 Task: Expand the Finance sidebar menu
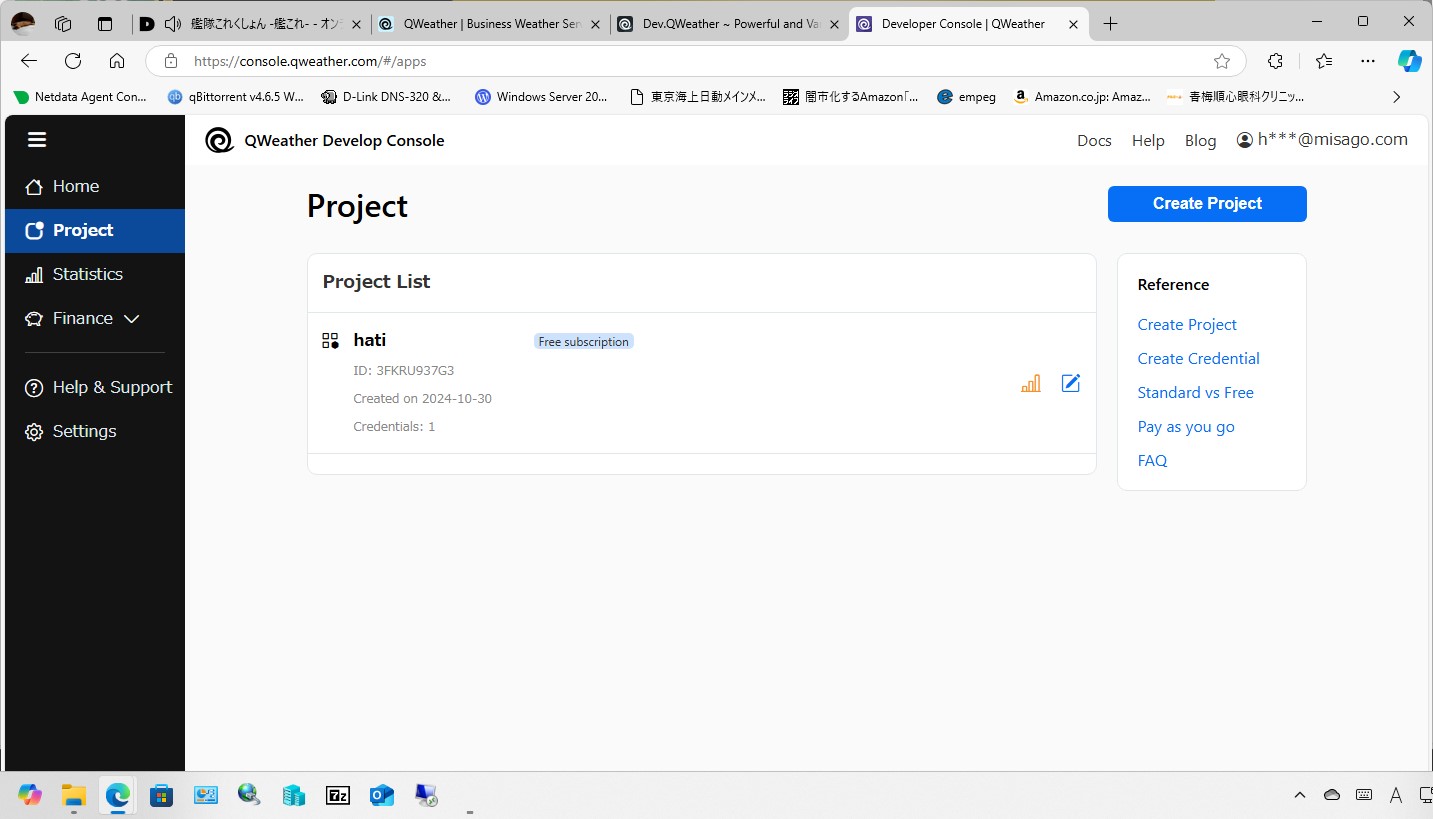click(95, 318)
